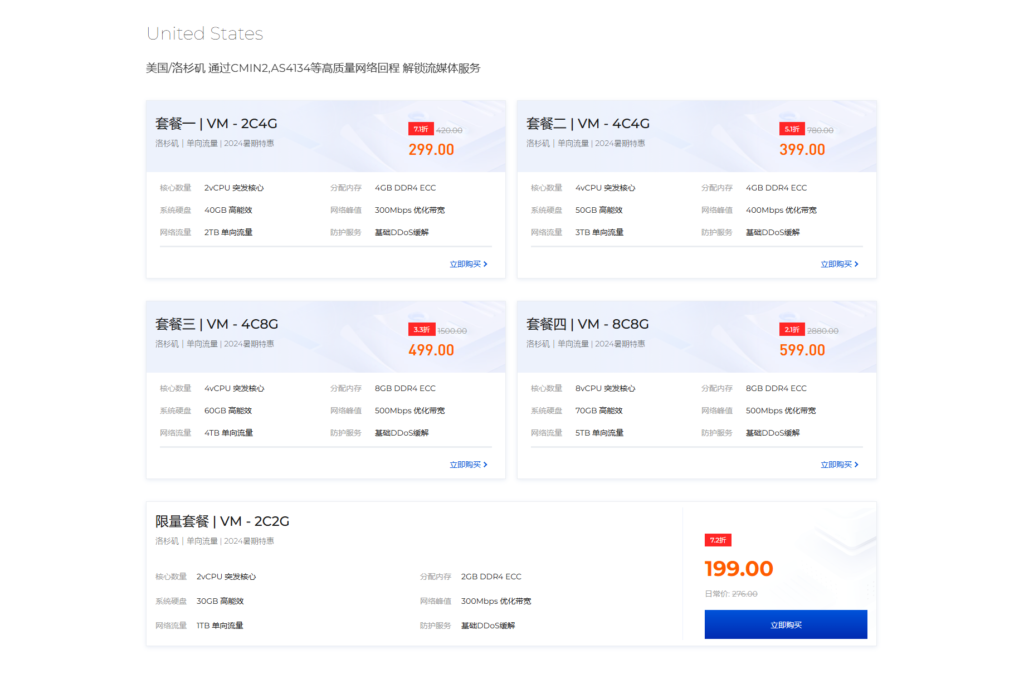Click the blue 立即购买 button for 限量套餐
This screenshot has width=1024, height=674.
tap(786, 625)
